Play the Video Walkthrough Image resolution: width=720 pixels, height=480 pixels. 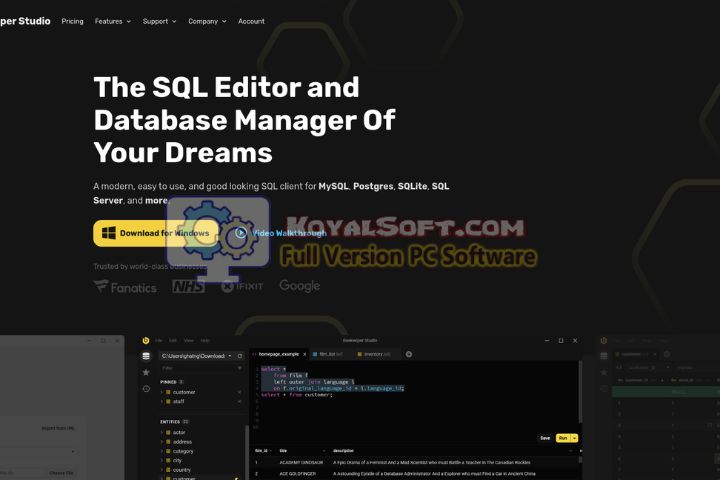281,233
